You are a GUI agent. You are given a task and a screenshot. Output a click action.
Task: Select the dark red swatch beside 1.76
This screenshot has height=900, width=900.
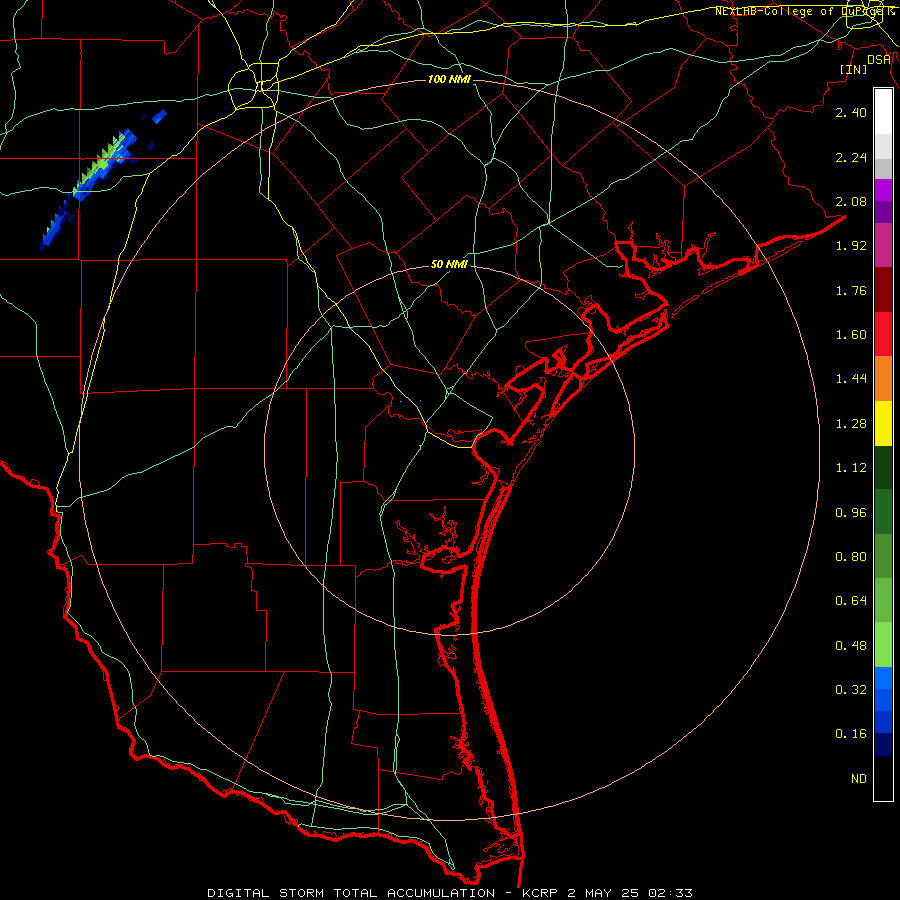pos(883,290)
